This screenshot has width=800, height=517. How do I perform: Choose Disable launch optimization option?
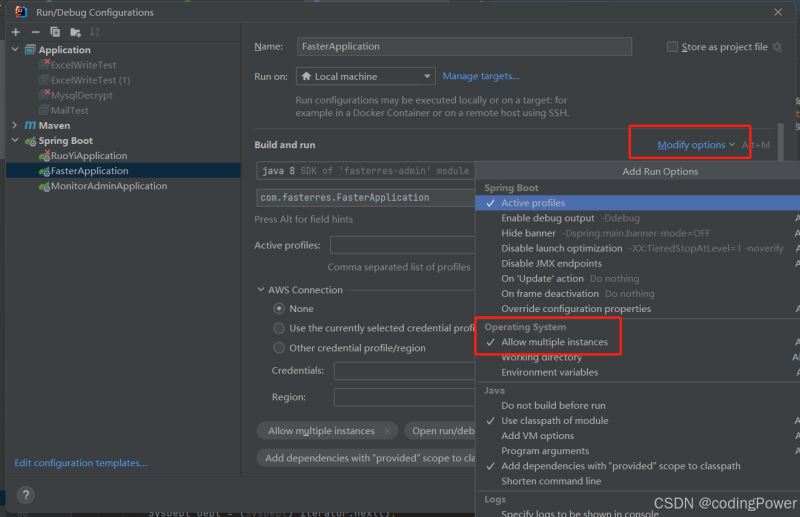(x=638, y=249)
